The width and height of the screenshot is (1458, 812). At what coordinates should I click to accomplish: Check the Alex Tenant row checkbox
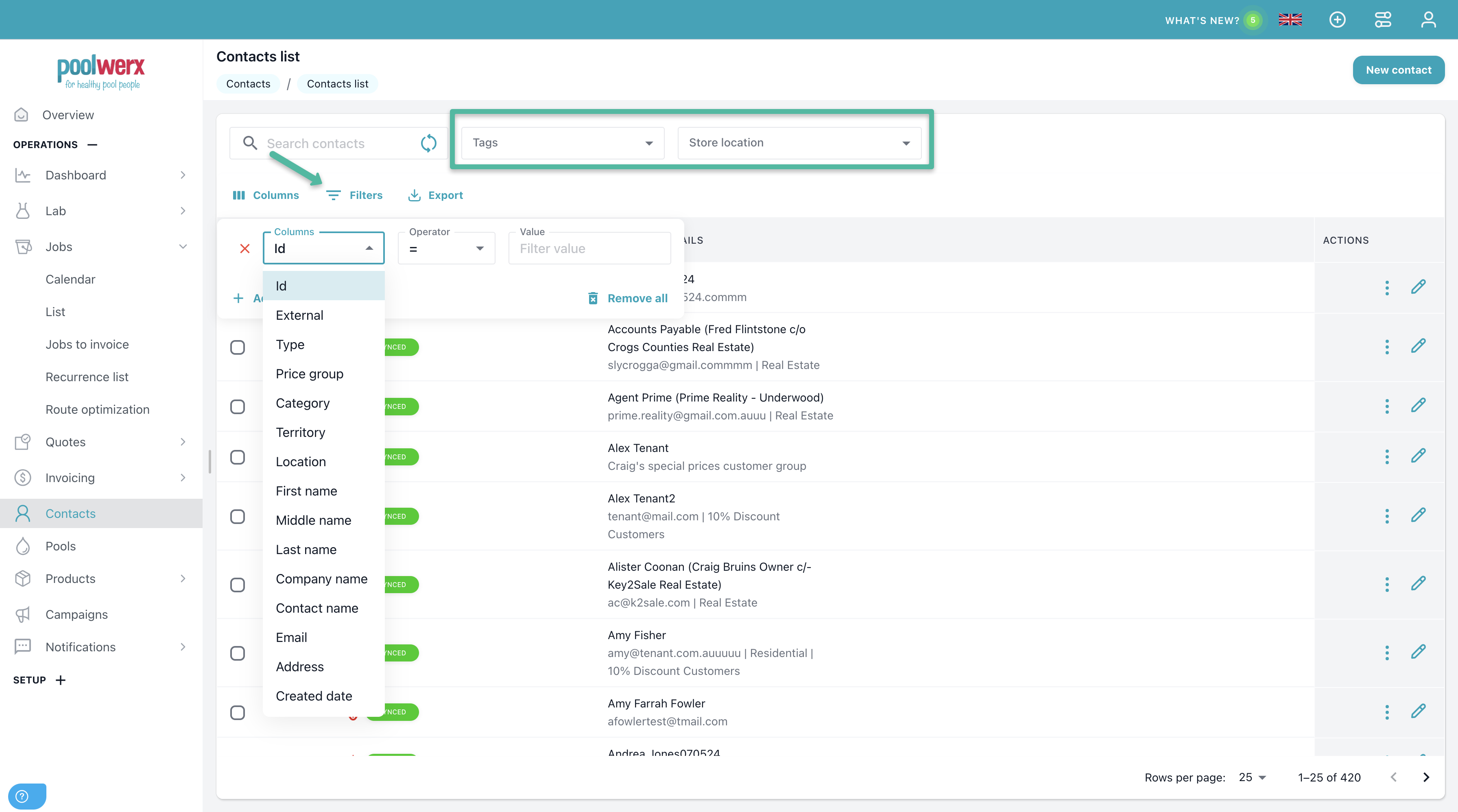(238, 456)
